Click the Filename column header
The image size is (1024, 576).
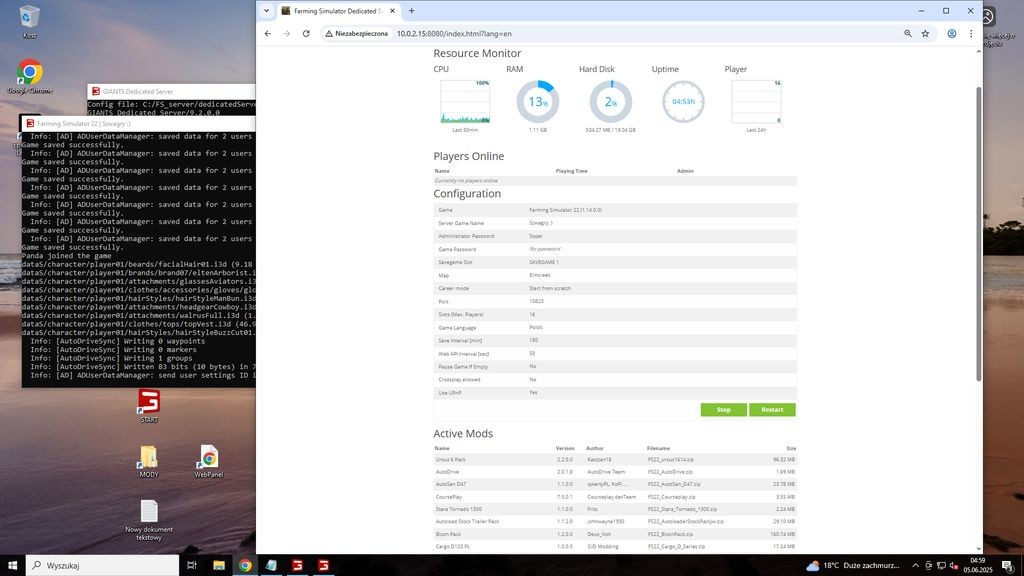658,448
